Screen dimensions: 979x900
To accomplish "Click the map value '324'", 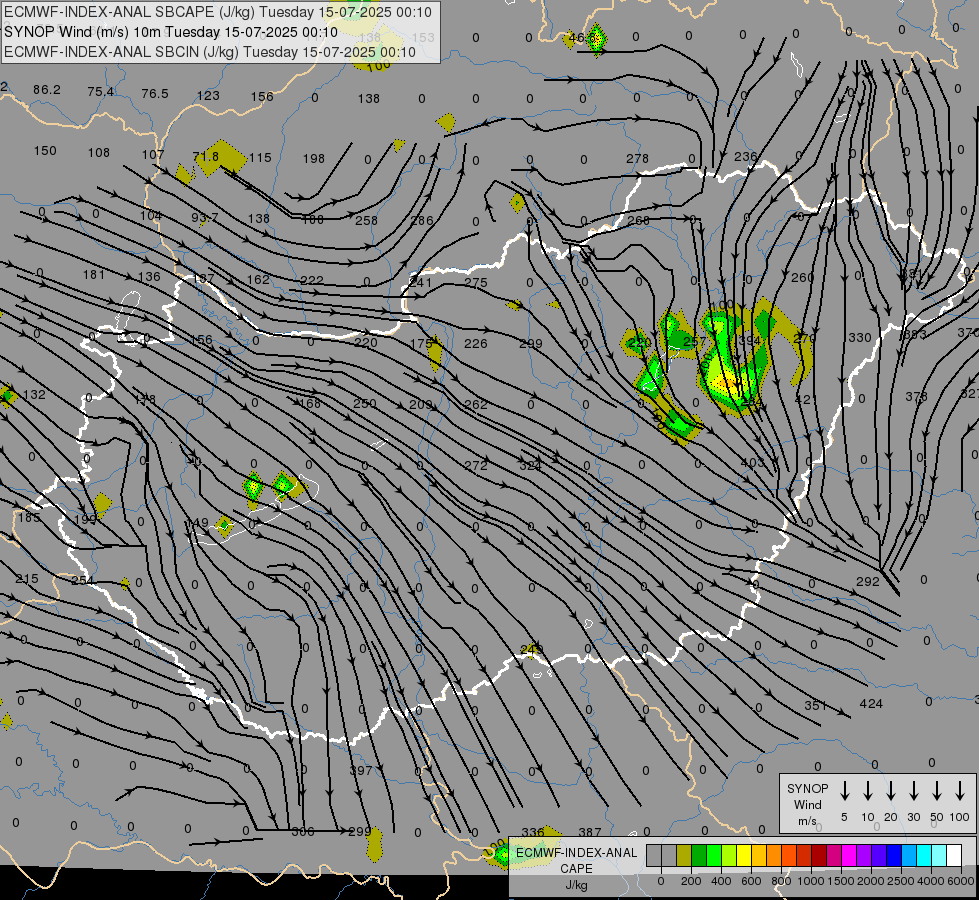I will coord(530,466).
